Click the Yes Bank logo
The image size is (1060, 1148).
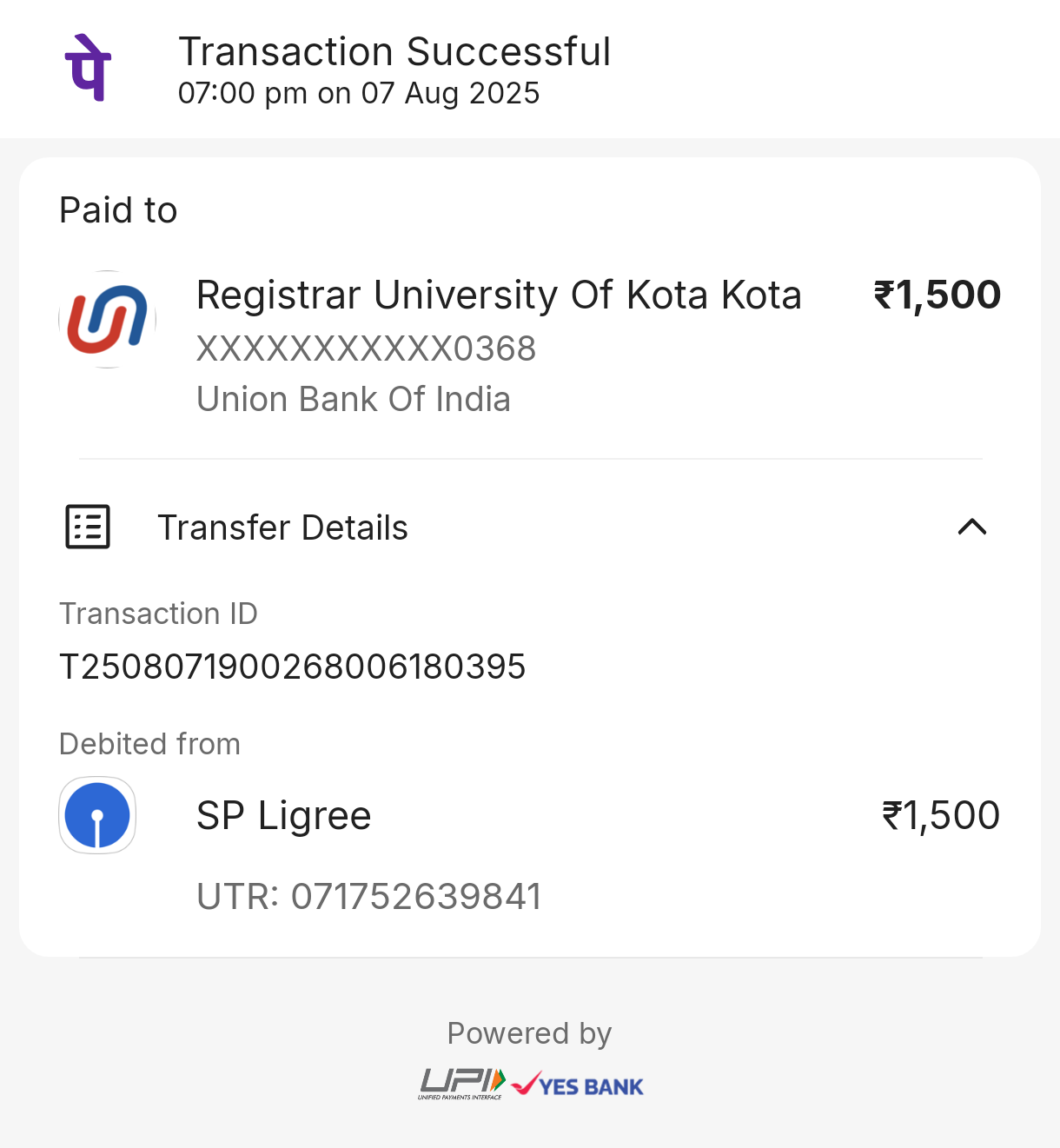[579, 1085]
